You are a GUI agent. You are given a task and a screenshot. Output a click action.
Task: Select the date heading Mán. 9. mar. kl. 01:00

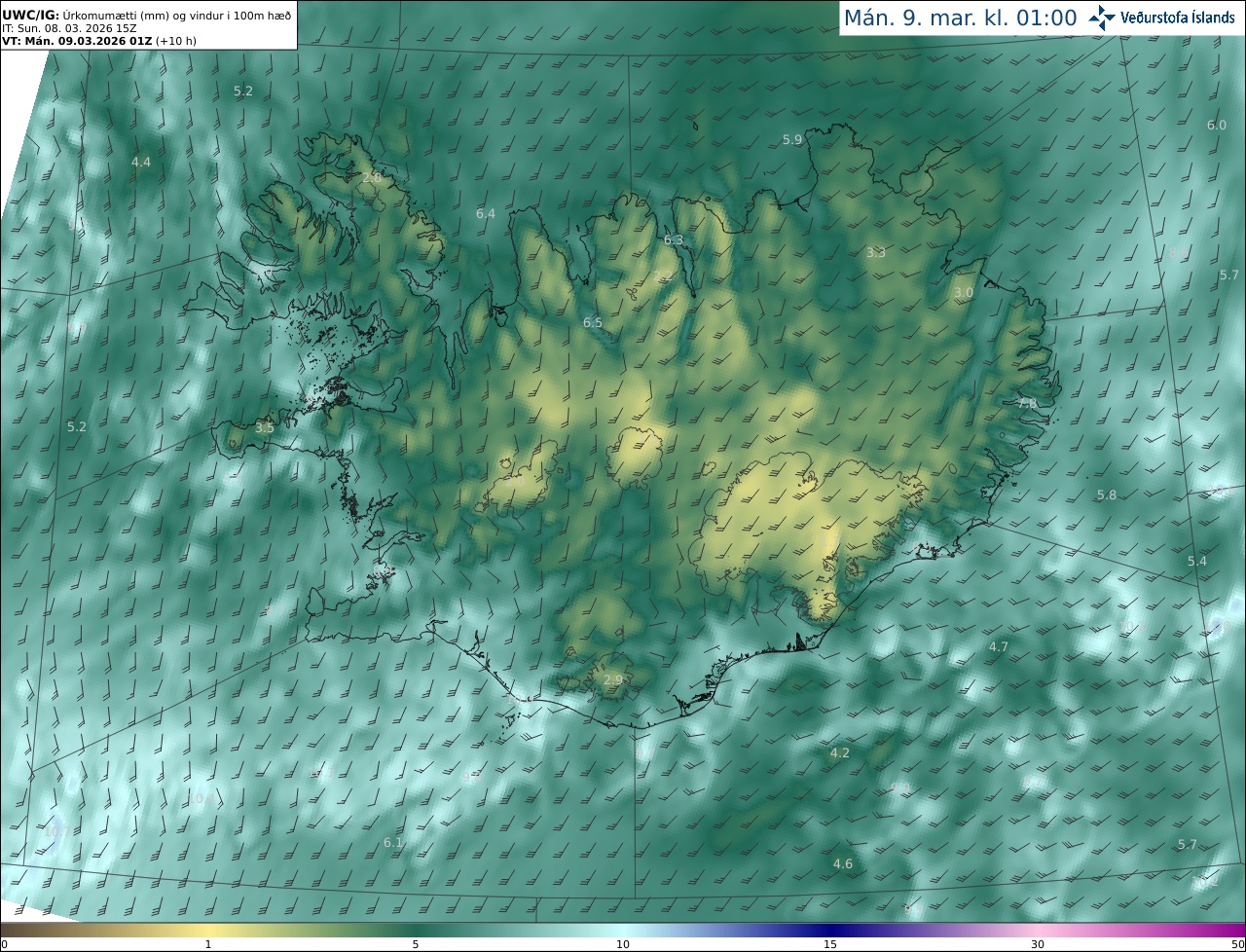960,18
